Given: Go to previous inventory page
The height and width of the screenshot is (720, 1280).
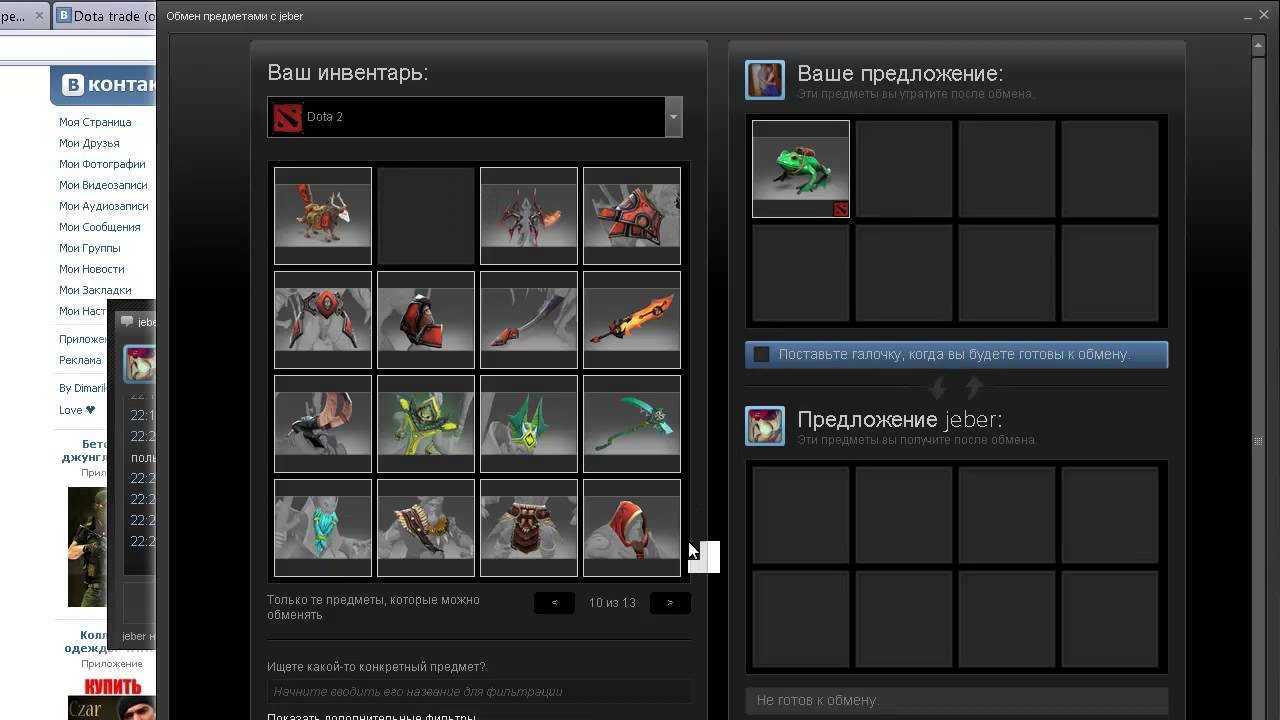Looking at the screenshot, I should tap(554, 602).
